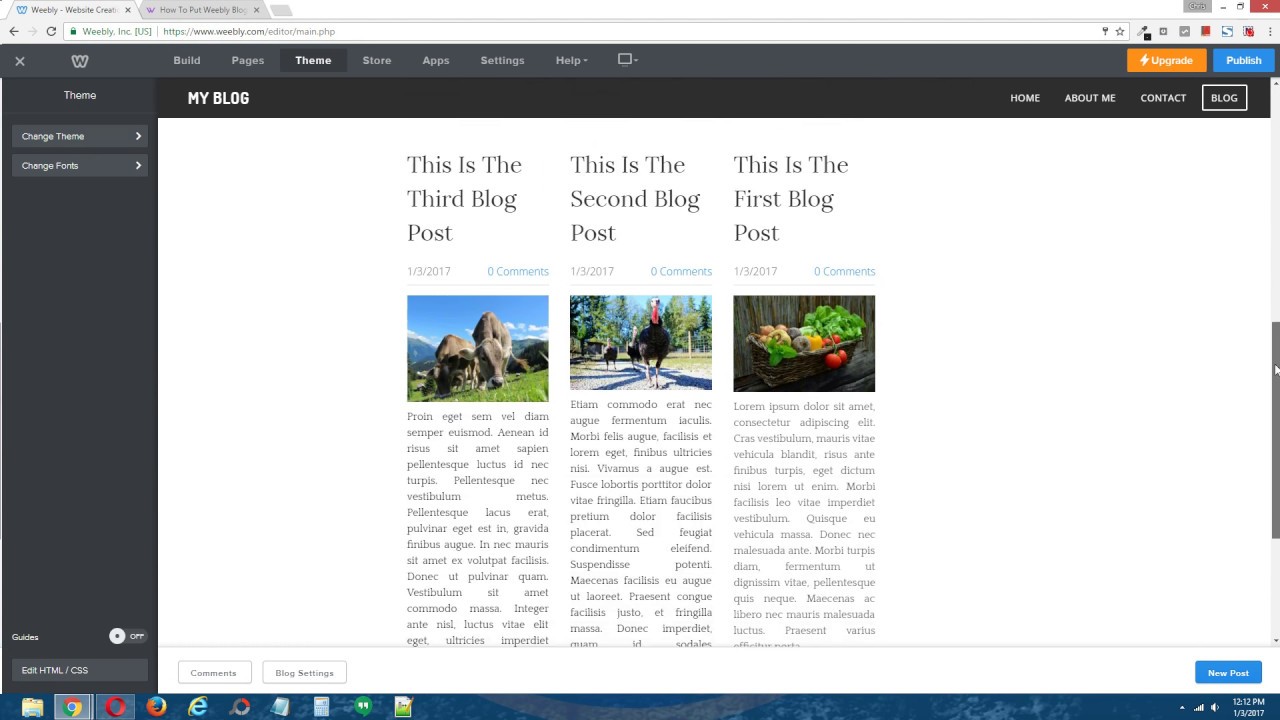Open 0 Comments link of third blog post
The width and height of the screenshot is (1280, 720).
(518, 271)
